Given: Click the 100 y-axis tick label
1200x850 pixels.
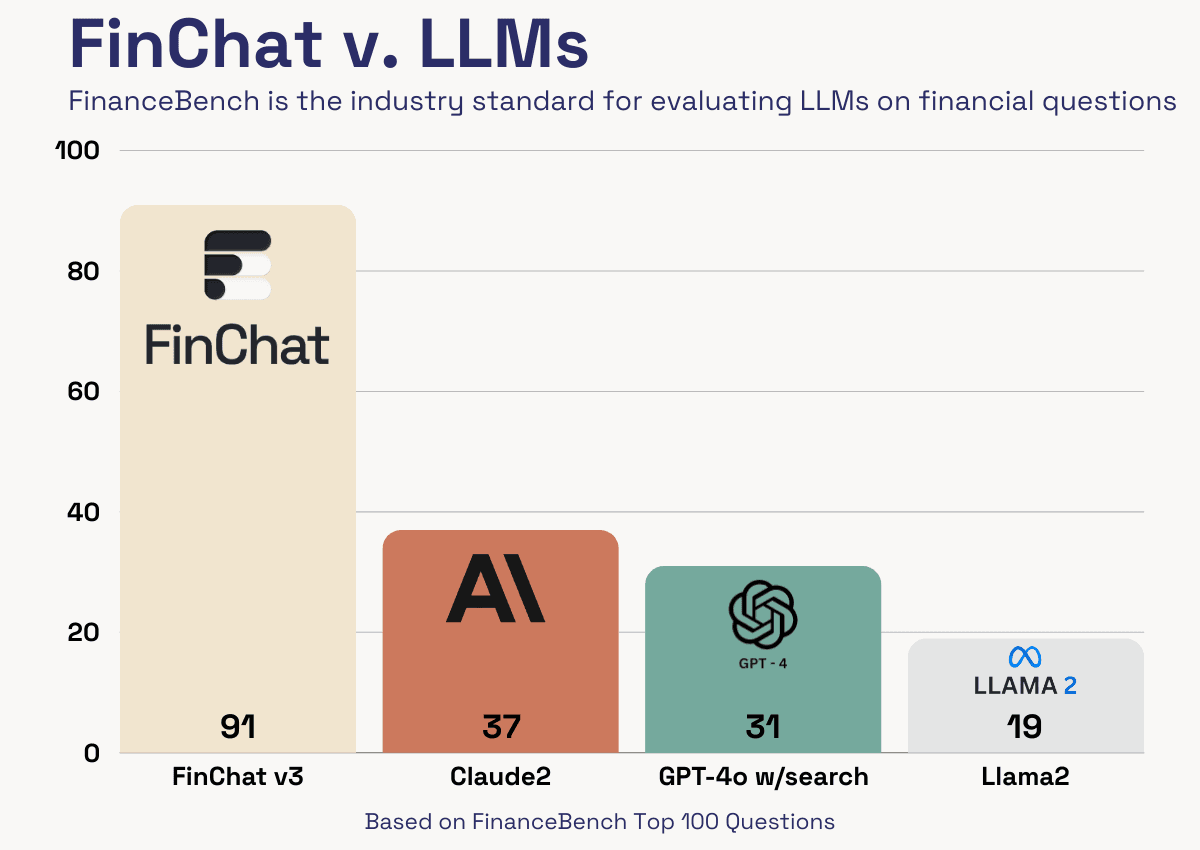Looking at the screenshot, I should 77,150.
